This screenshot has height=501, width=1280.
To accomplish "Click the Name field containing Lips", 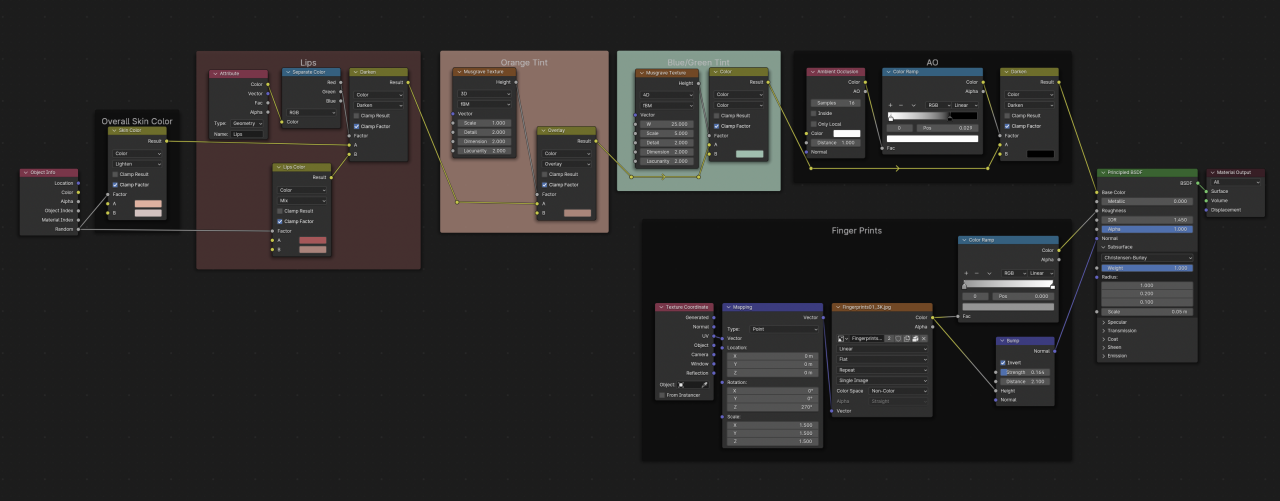I will tap(247, 133).
